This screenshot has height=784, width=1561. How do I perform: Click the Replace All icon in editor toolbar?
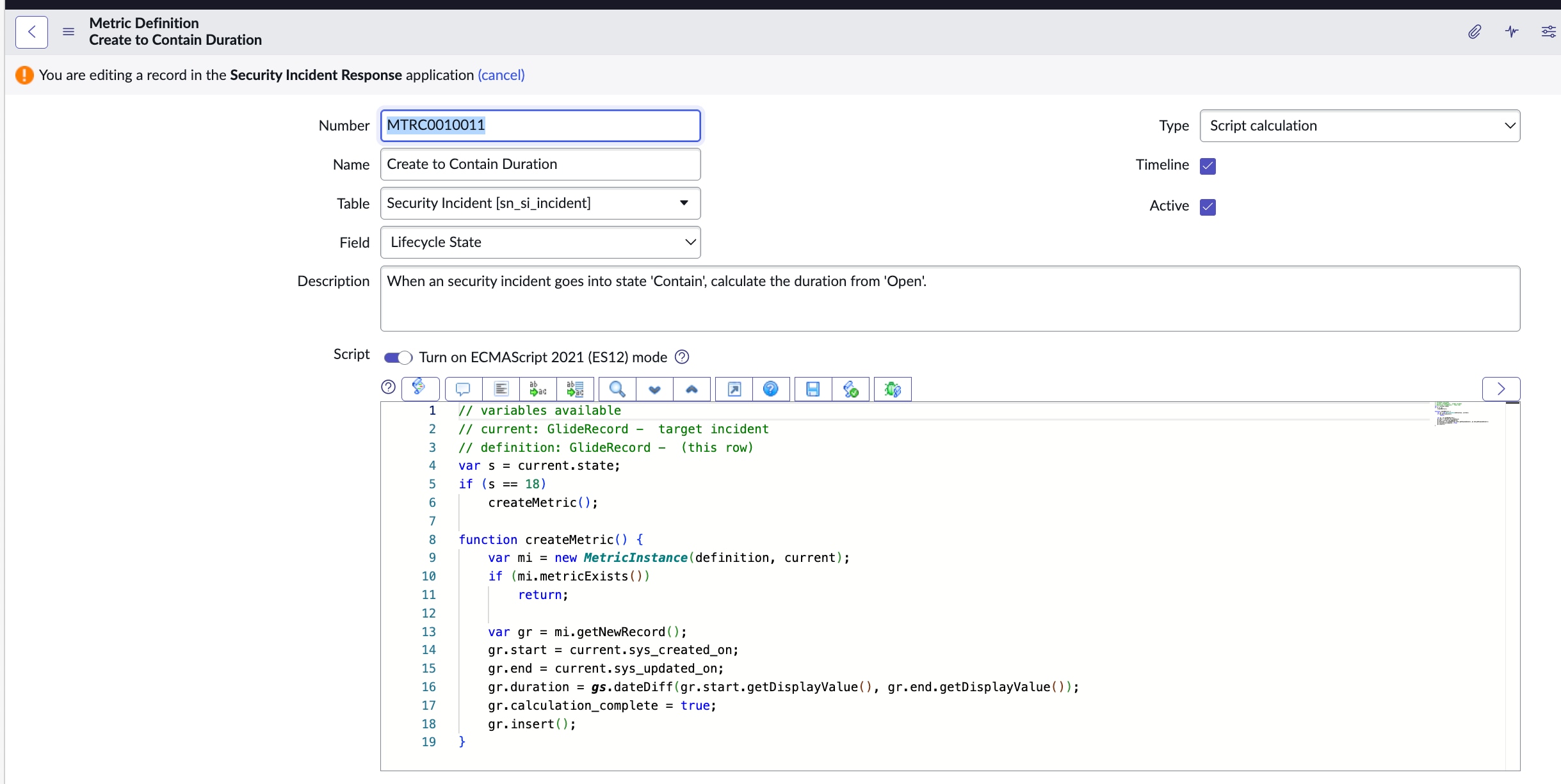pos(575,389)
